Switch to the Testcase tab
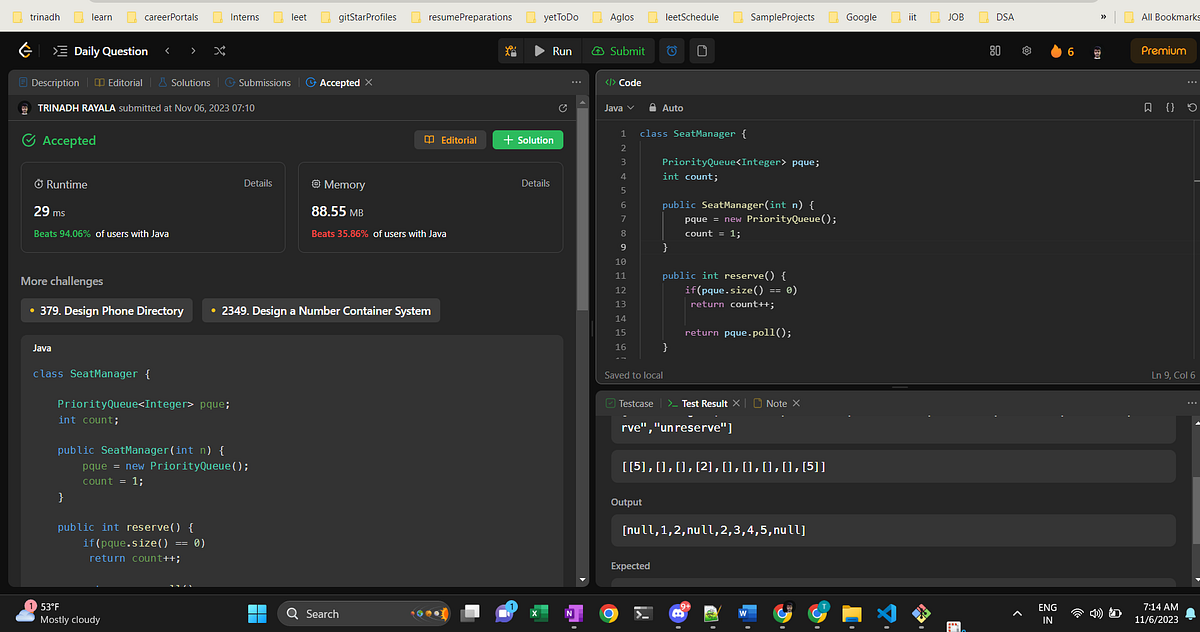1200x632 pixels. pyautogui.click(x=629, y=403)
